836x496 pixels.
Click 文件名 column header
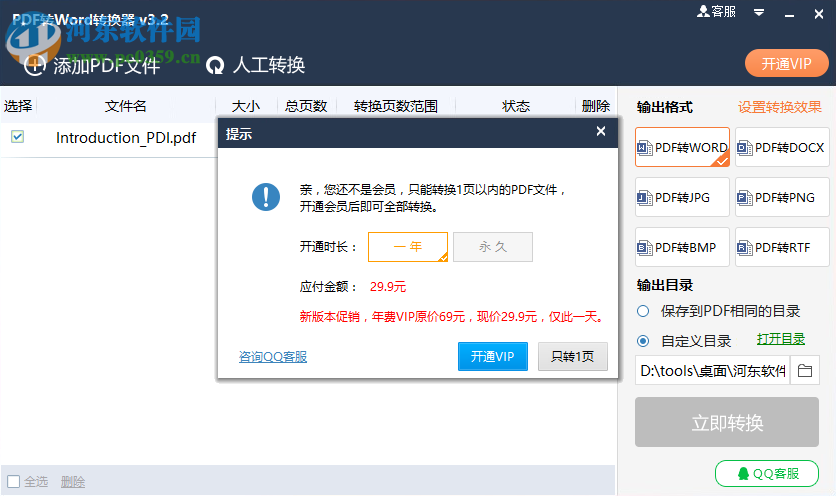126,106
